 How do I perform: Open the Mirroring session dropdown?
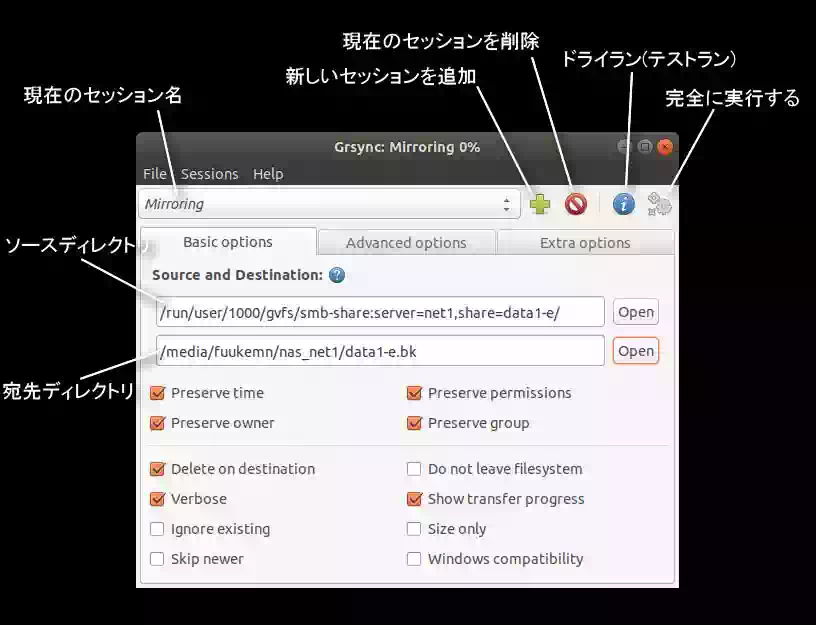329,204
